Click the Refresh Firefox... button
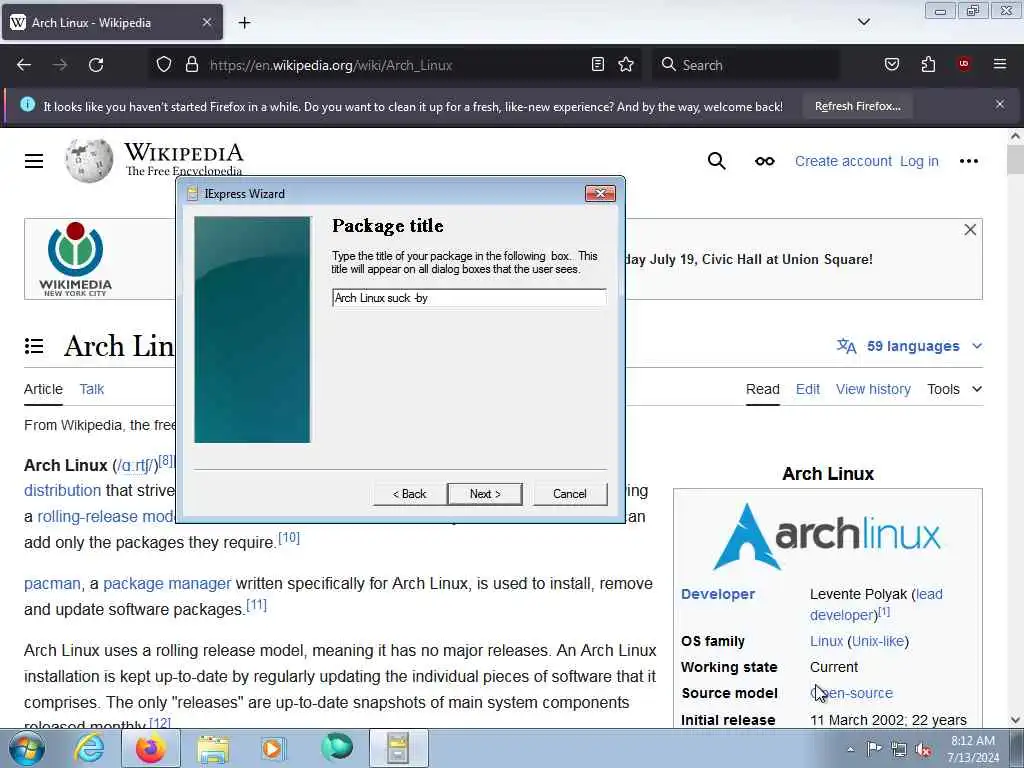 pos(857,106)
